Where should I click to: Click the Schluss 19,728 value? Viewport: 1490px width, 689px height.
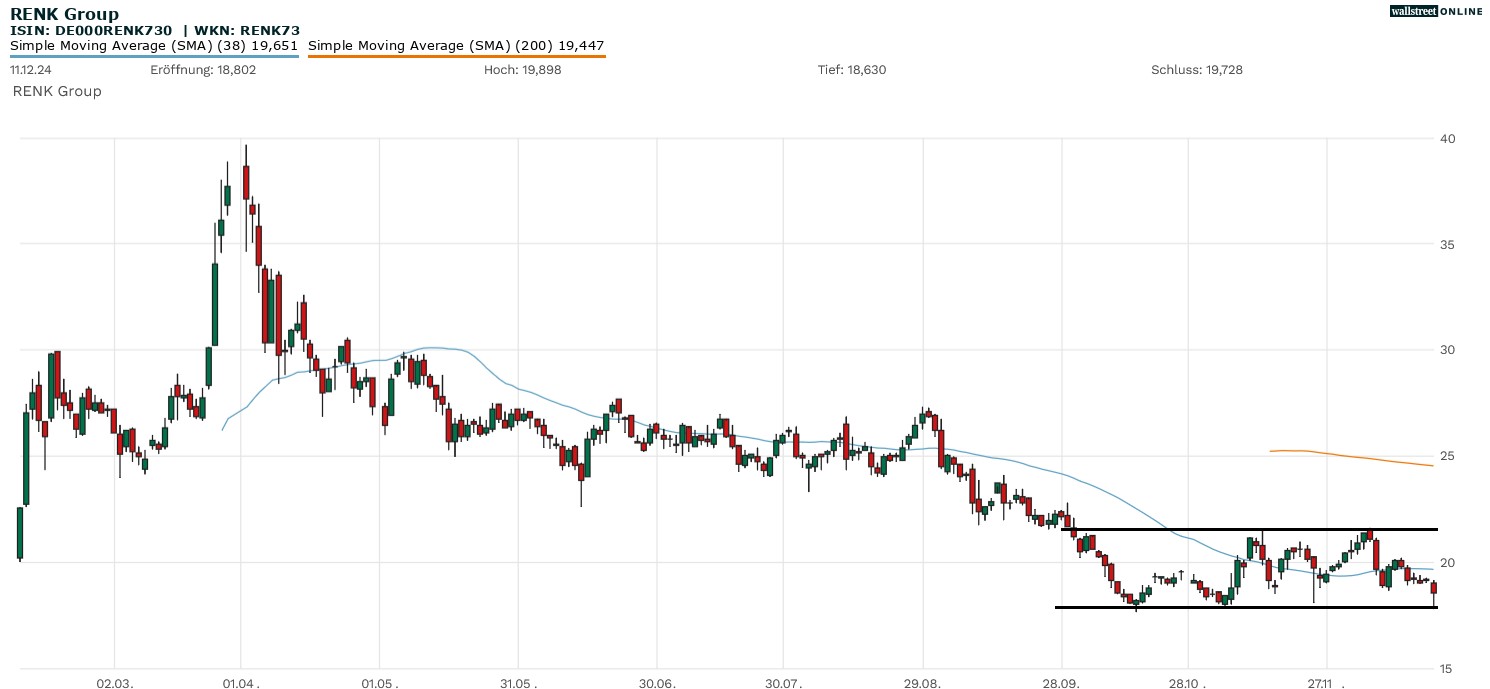tap(1196, 70)
